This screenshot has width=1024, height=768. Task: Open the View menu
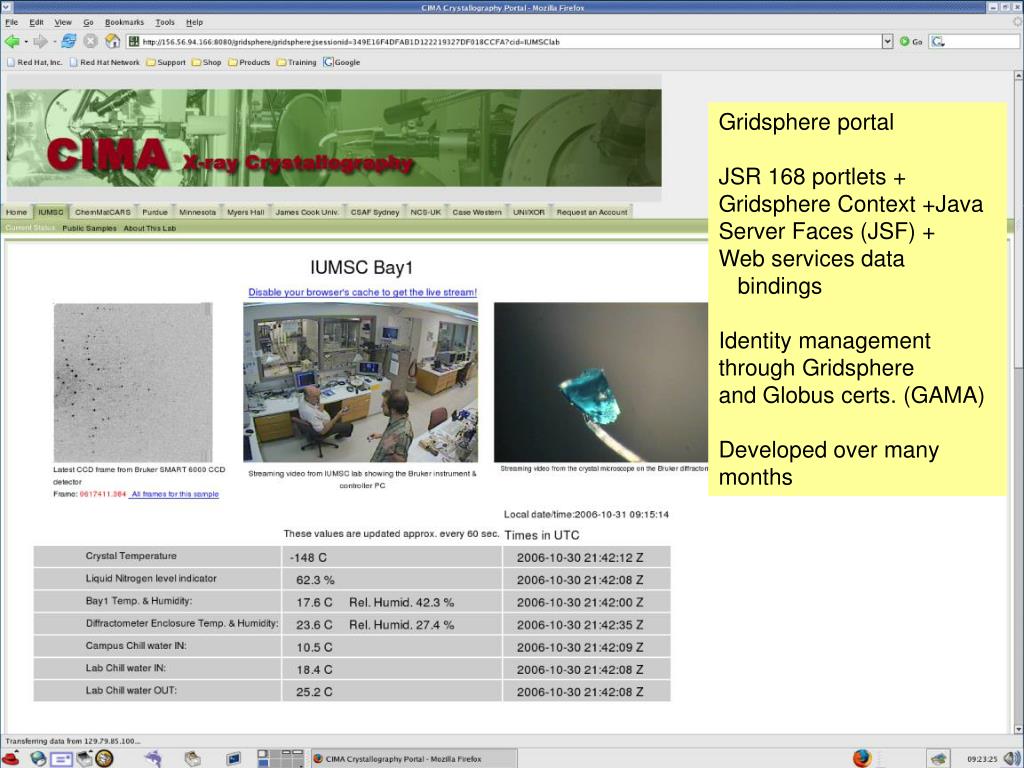click(x=63, y=22)
